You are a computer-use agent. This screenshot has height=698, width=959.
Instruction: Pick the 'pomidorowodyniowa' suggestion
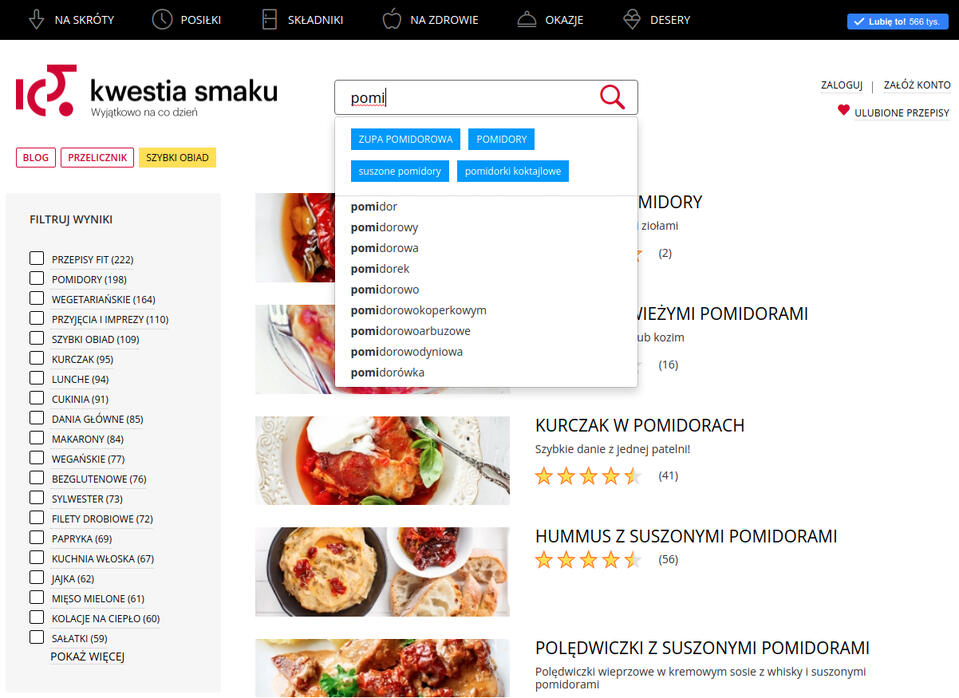click(x=486, y=352)
